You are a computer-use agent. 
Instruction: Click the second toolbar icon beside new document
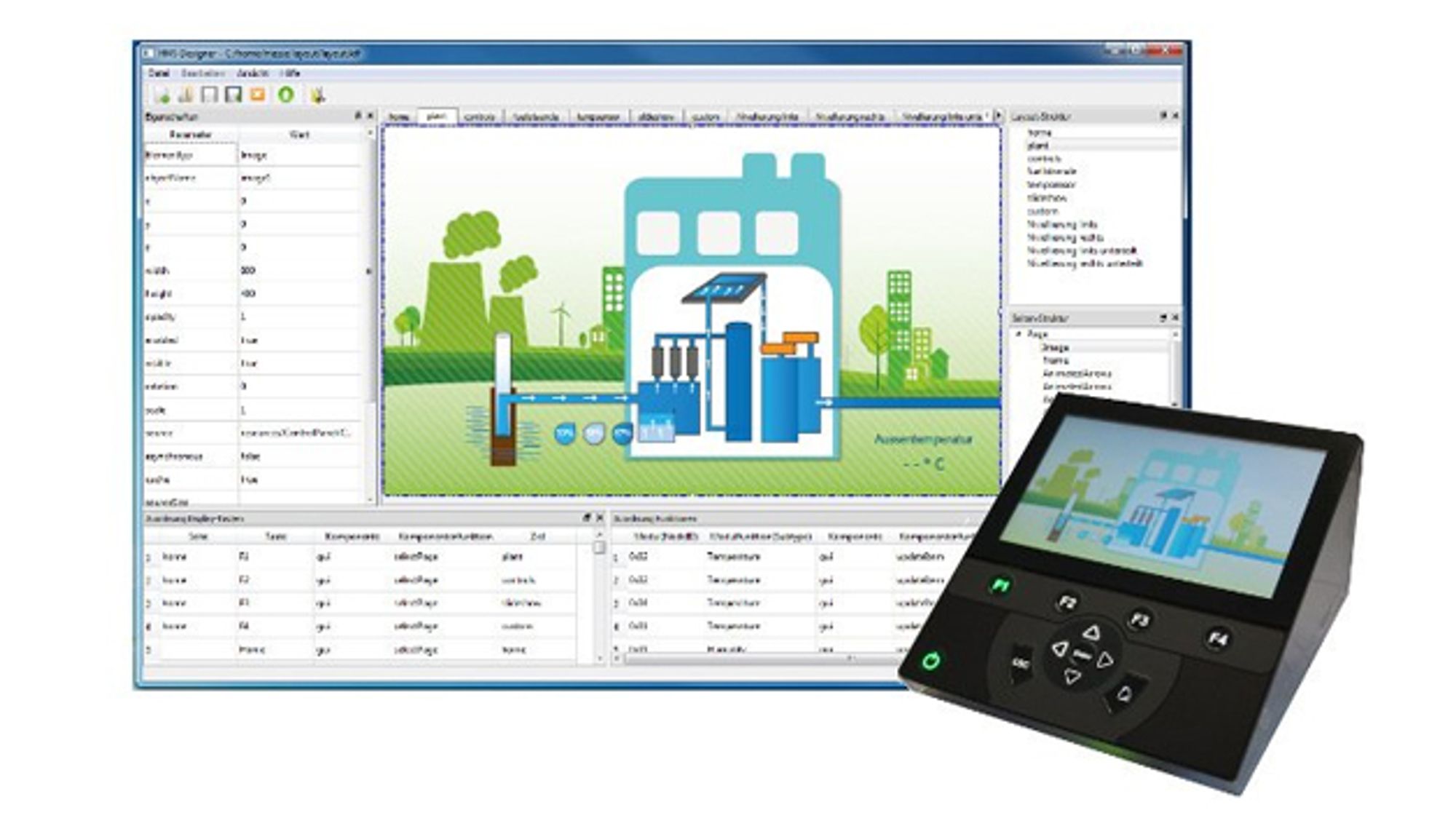(x=186, y=95)
